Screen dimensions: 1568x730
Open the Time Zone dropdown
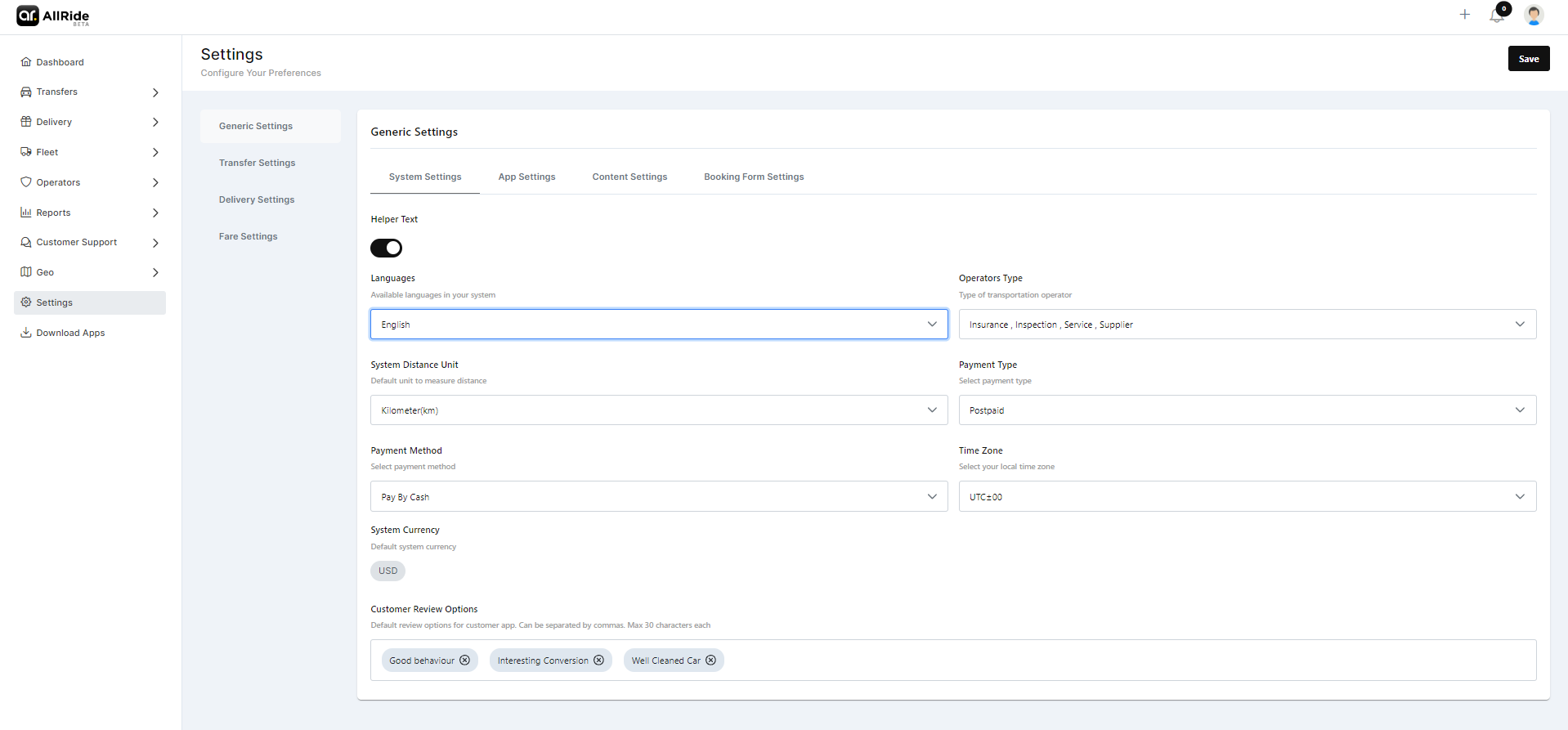(1247, 497)
